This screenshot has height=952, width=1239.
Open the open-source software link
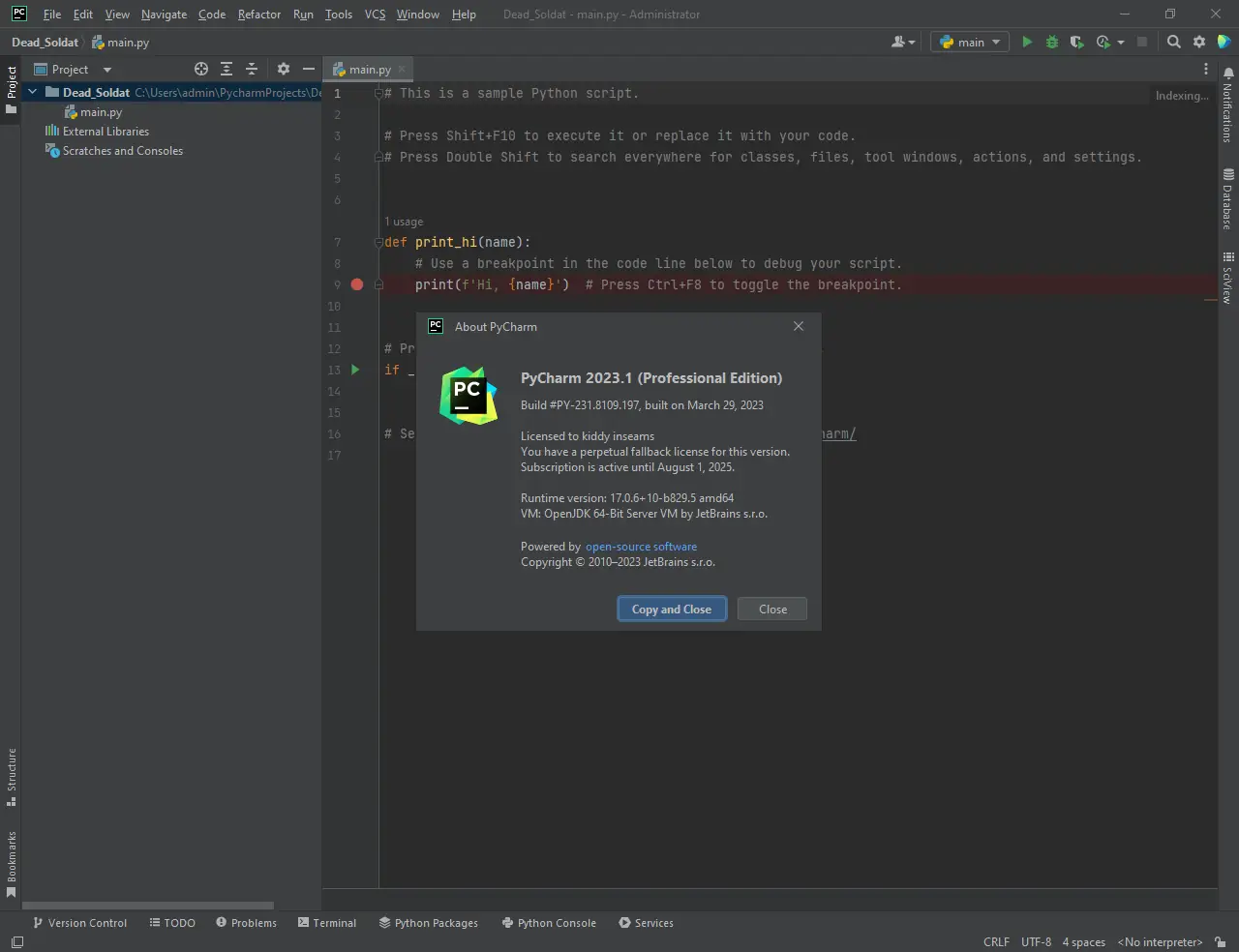point(641,547)
